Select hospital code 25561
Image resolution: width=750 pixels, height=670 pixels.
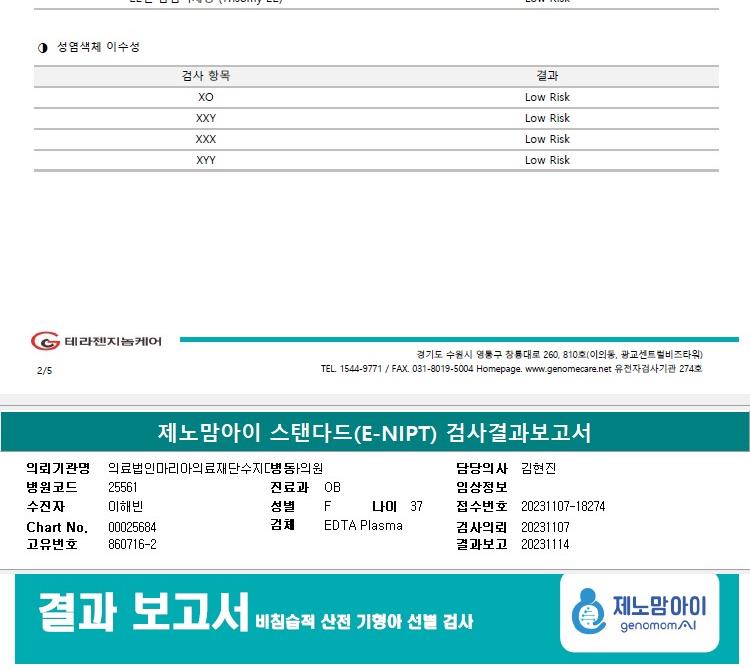pos(123,487)
